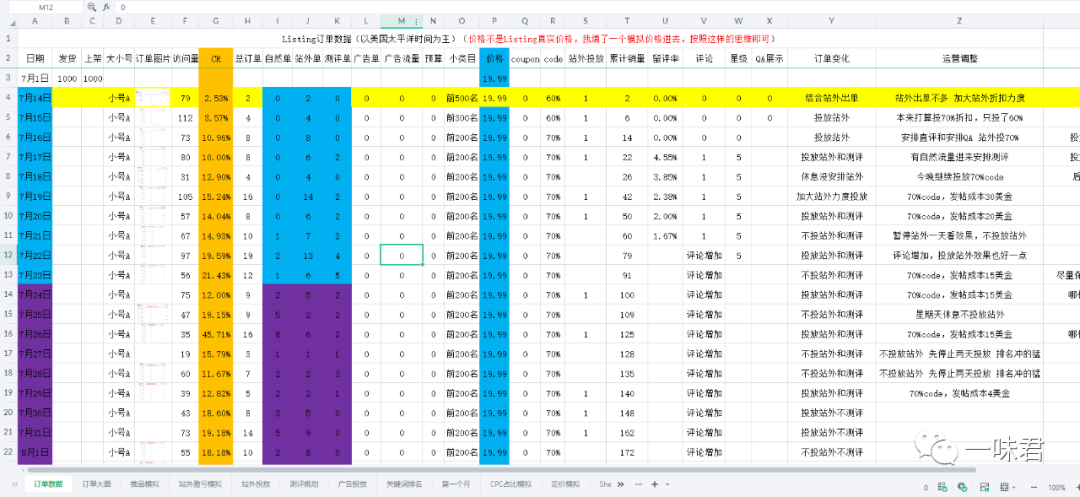Click the zoom magnifier icon beside Name Box
Viewport: 1080px width, 497px height.
93,7
